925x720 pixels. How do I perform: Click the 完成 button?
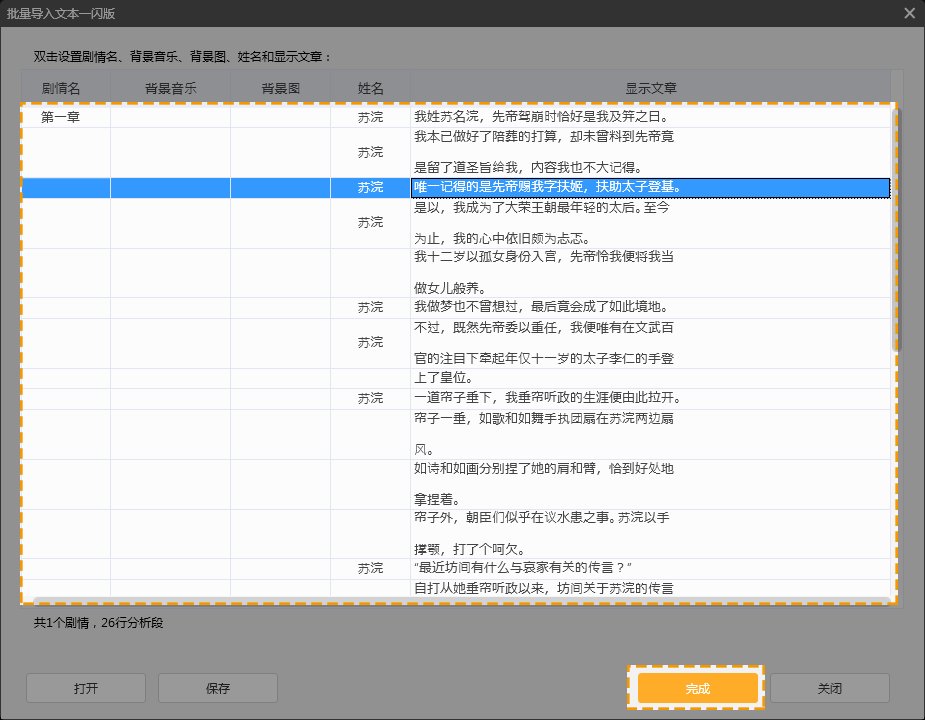pyautogui.click(x=697, y=688)
